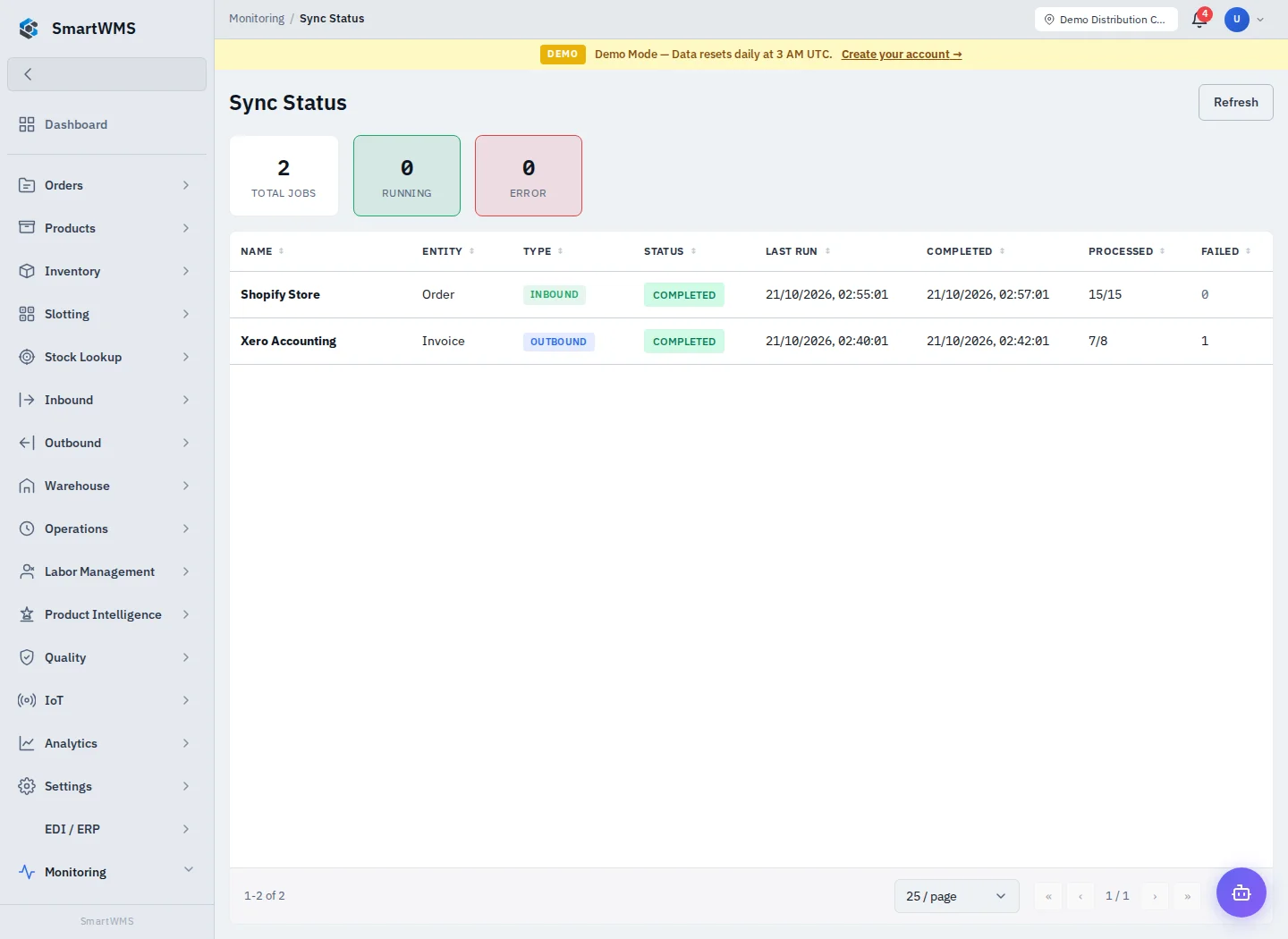
Task: Select EDI / ERP in the sidebar
Action: (x=106, y=829)
